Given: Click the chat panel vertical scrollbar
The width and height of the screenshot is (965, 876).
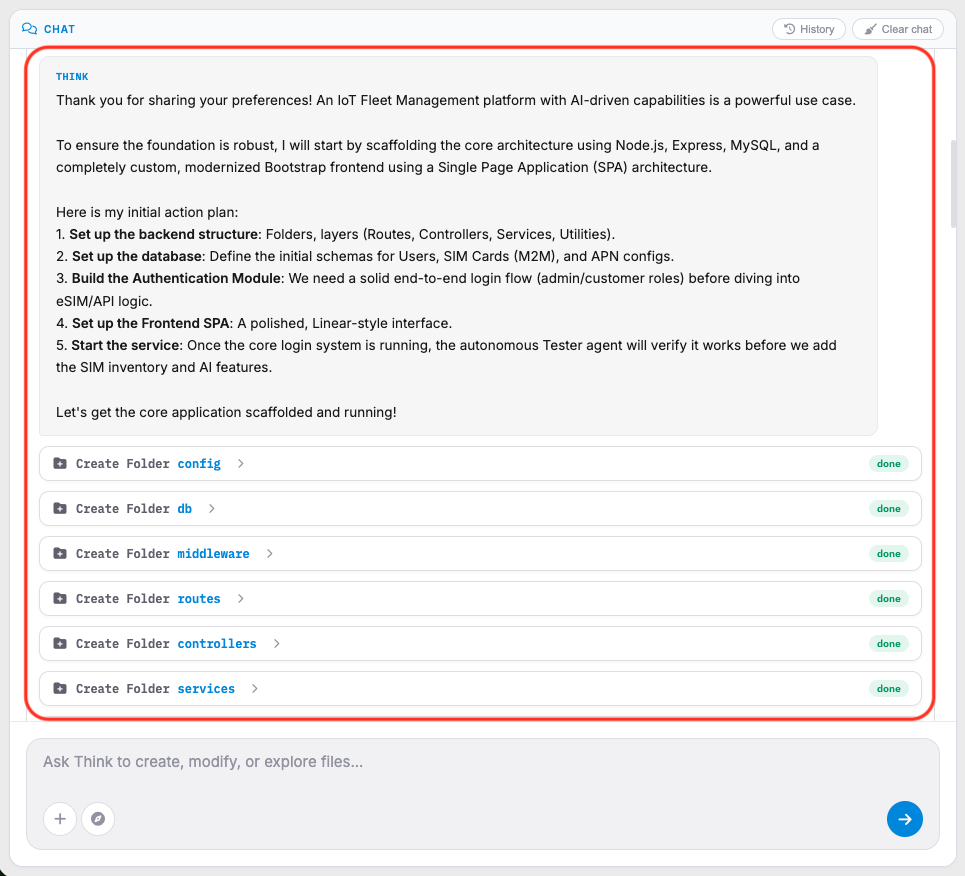Looking at the screenshot, I should coord(954,184).
